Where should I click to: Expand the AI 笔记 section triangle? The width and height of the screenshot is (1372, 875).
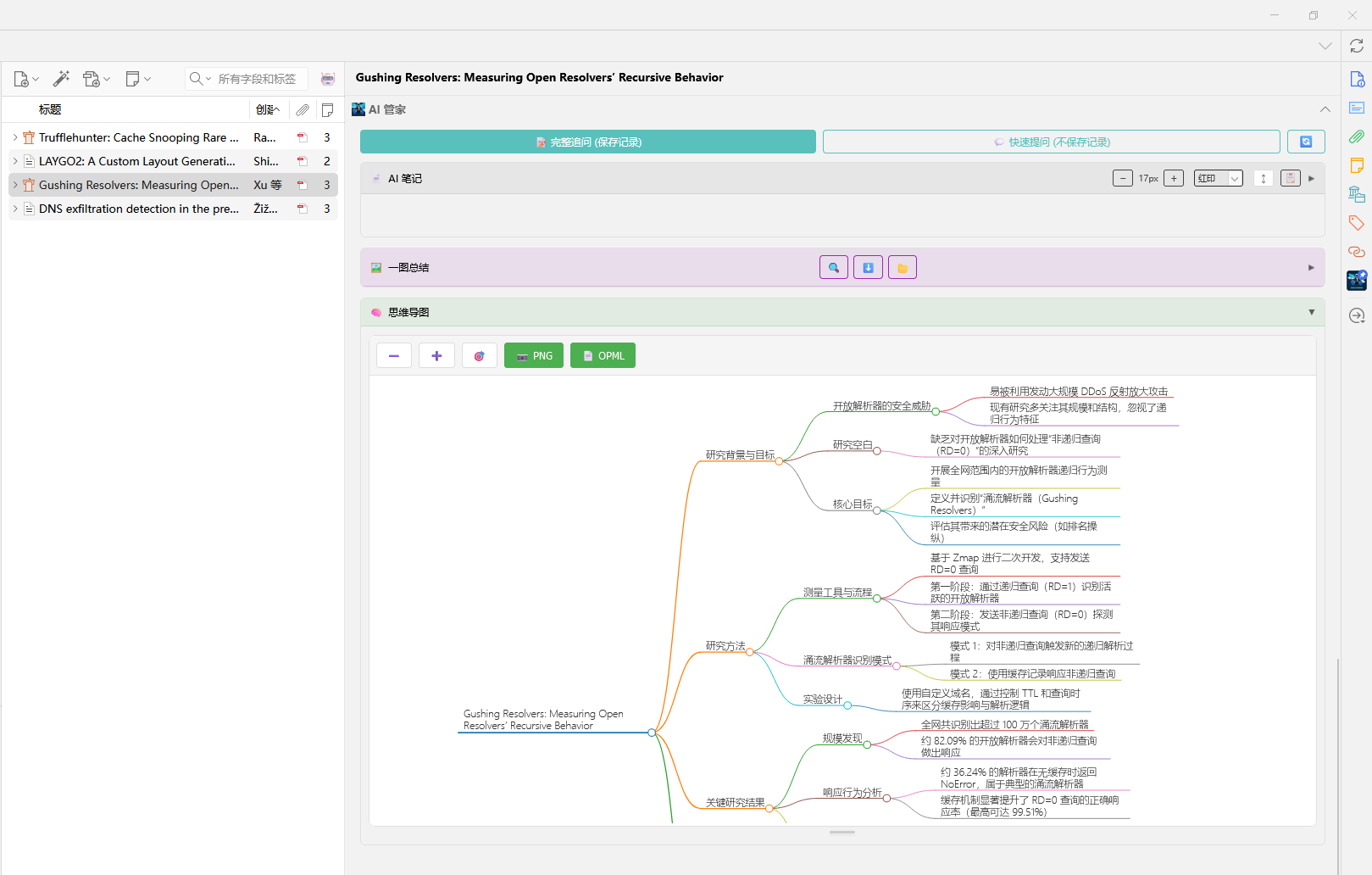tap(1311, 179)
